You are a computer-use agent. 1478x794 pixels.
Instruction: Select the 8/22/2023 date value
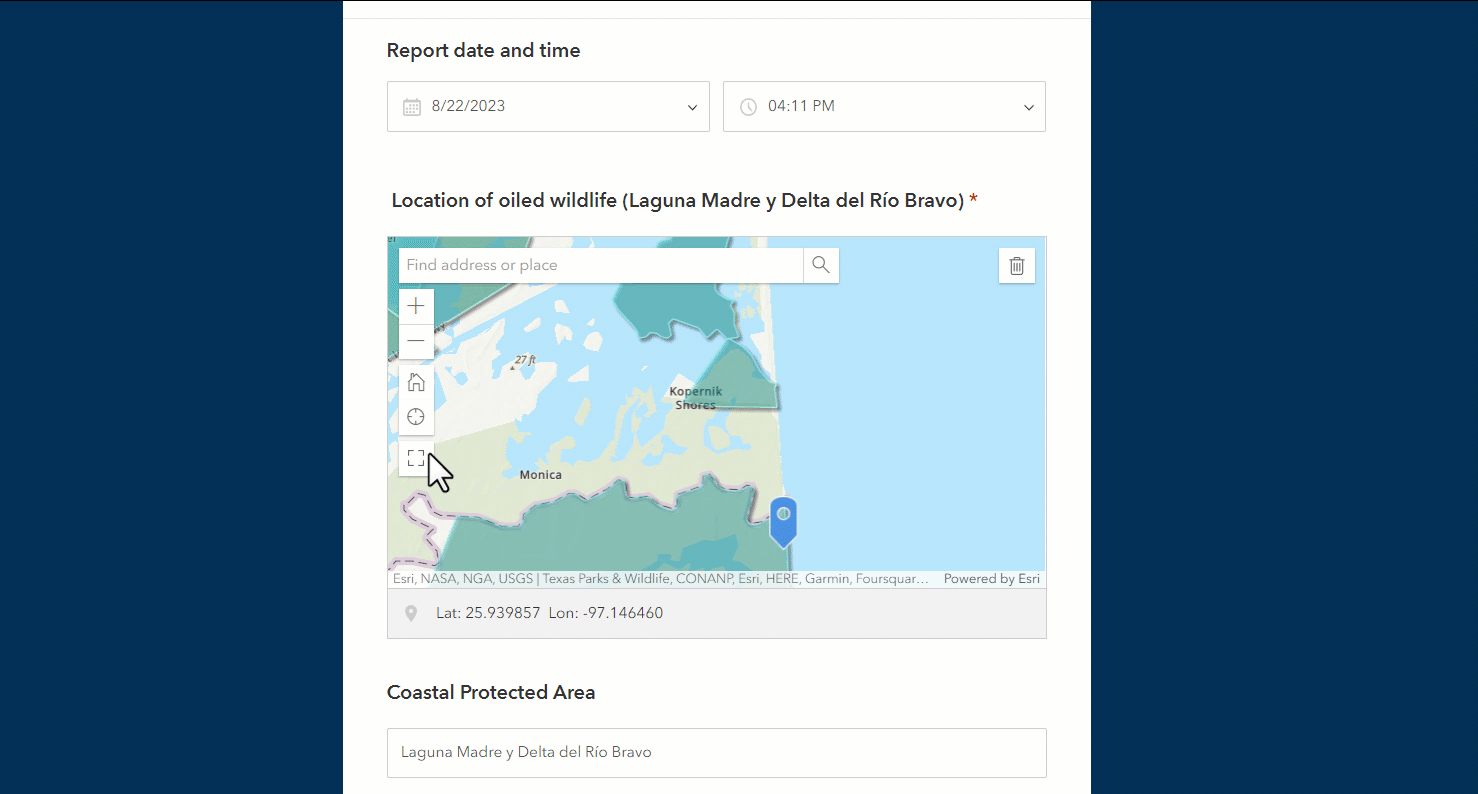click(466, 106)
